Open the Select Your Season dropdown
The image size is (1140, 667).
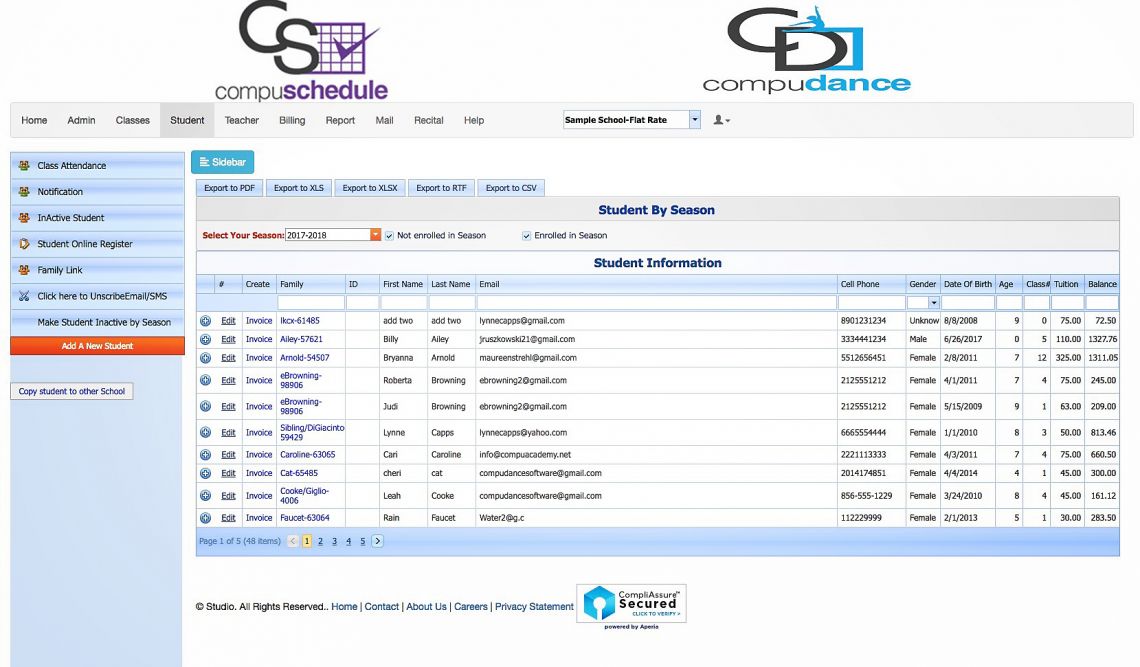click(376, 235)
